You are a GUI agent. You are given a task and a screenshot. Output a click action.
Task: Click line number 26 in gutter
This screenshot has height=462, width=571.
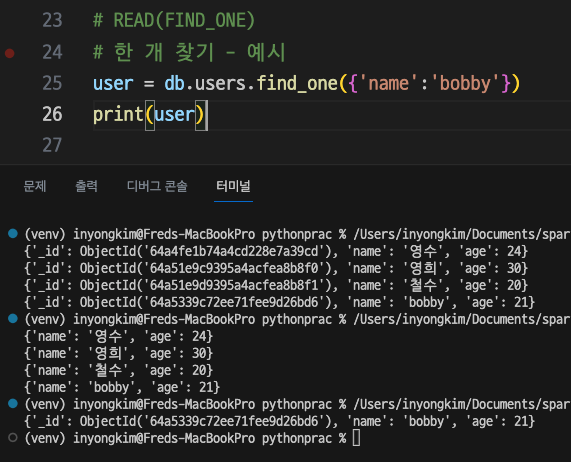52,114
